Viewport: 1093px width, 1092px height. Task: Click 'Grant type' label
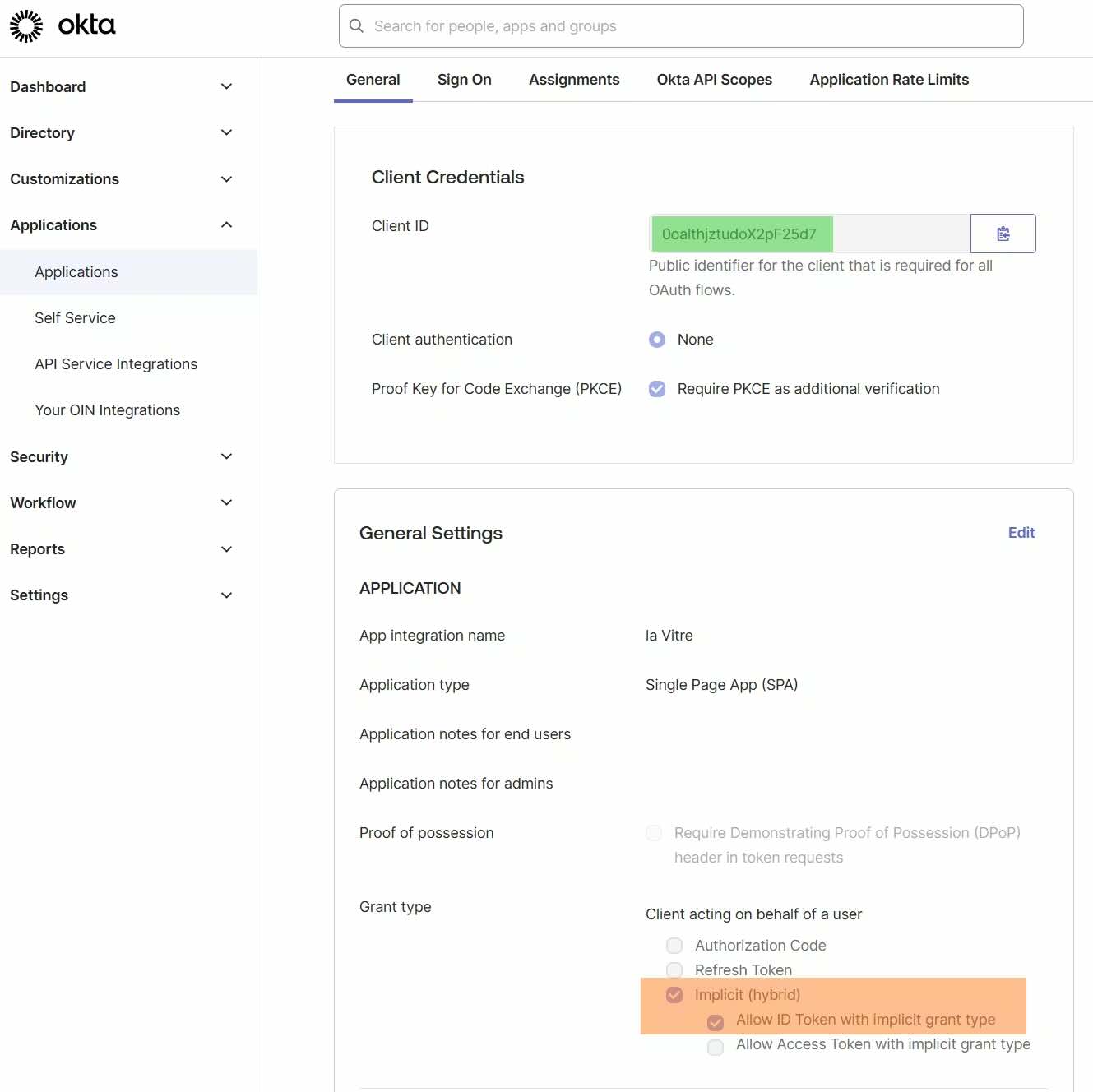pos(396,907)
